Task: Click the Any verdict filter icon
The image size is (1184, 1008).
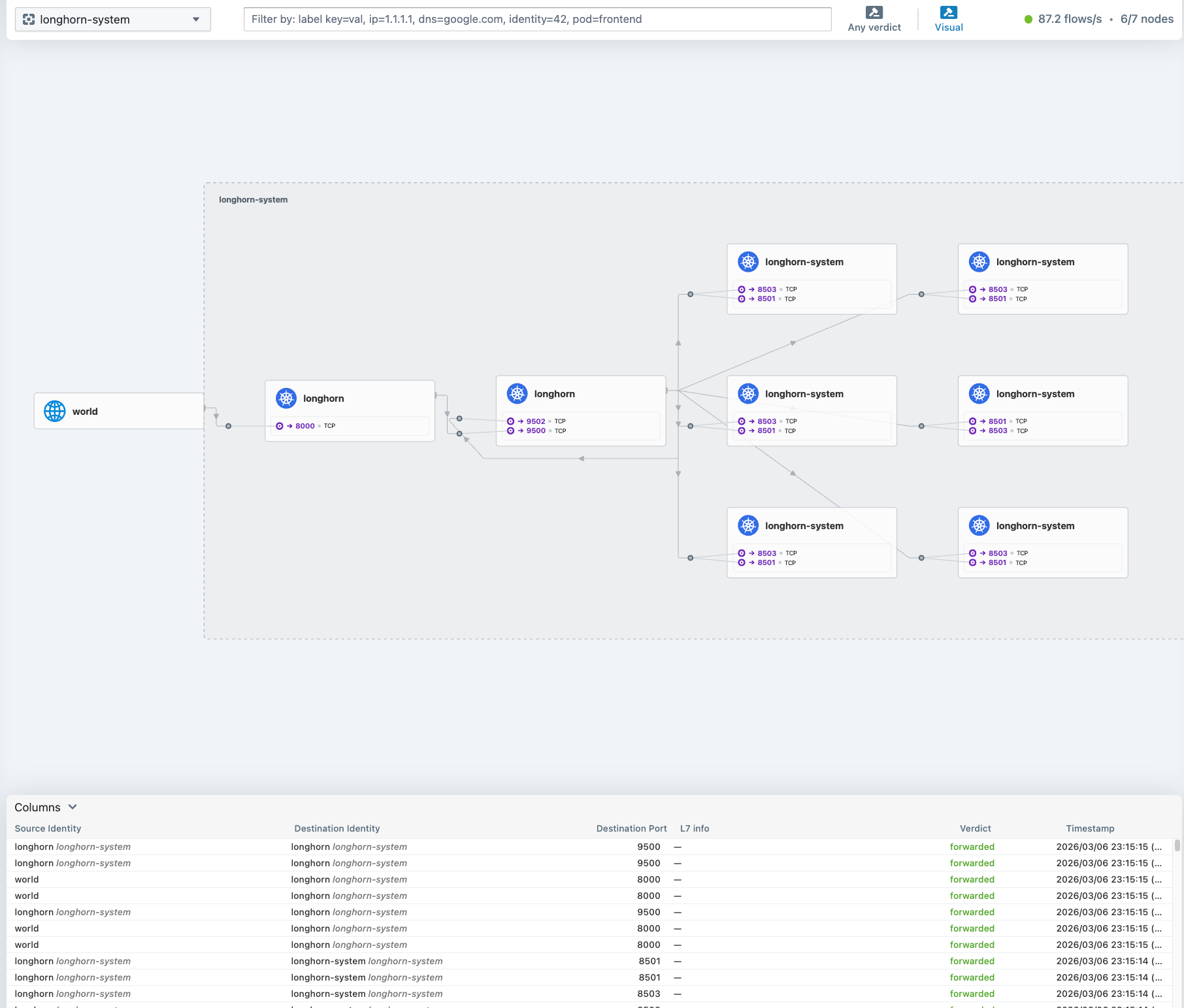Action: pos(874,12)
